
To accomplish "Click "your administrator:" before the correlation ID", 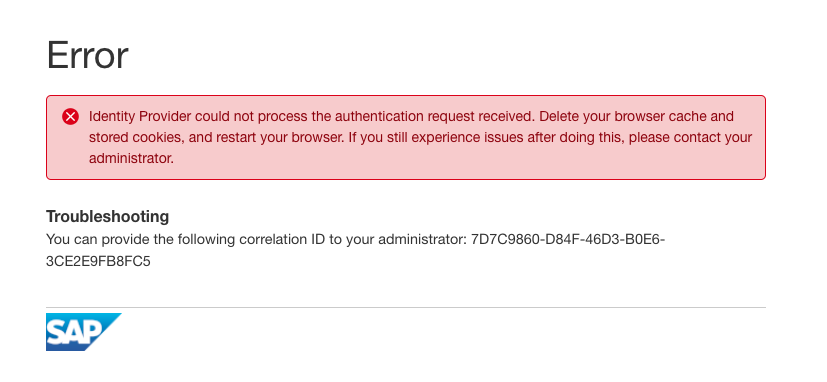I will [406, 240].
